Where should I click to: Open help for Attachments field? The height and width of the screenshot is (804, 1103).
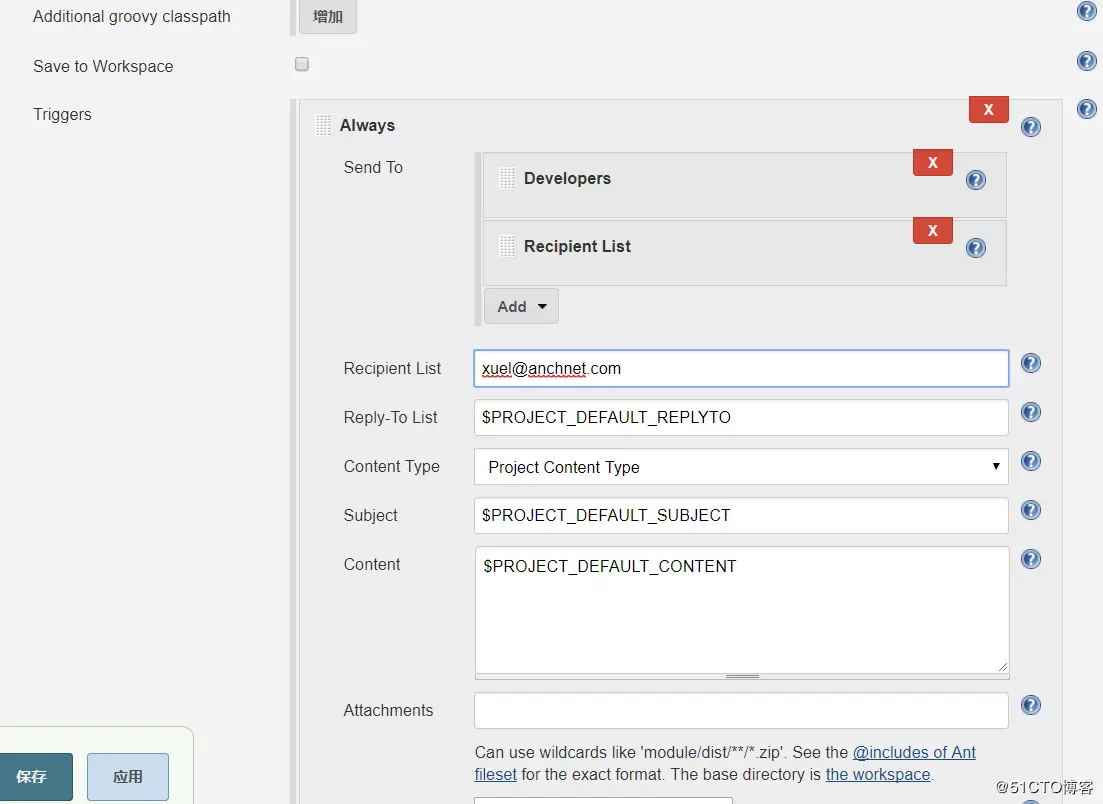[x=1031, y=705]
